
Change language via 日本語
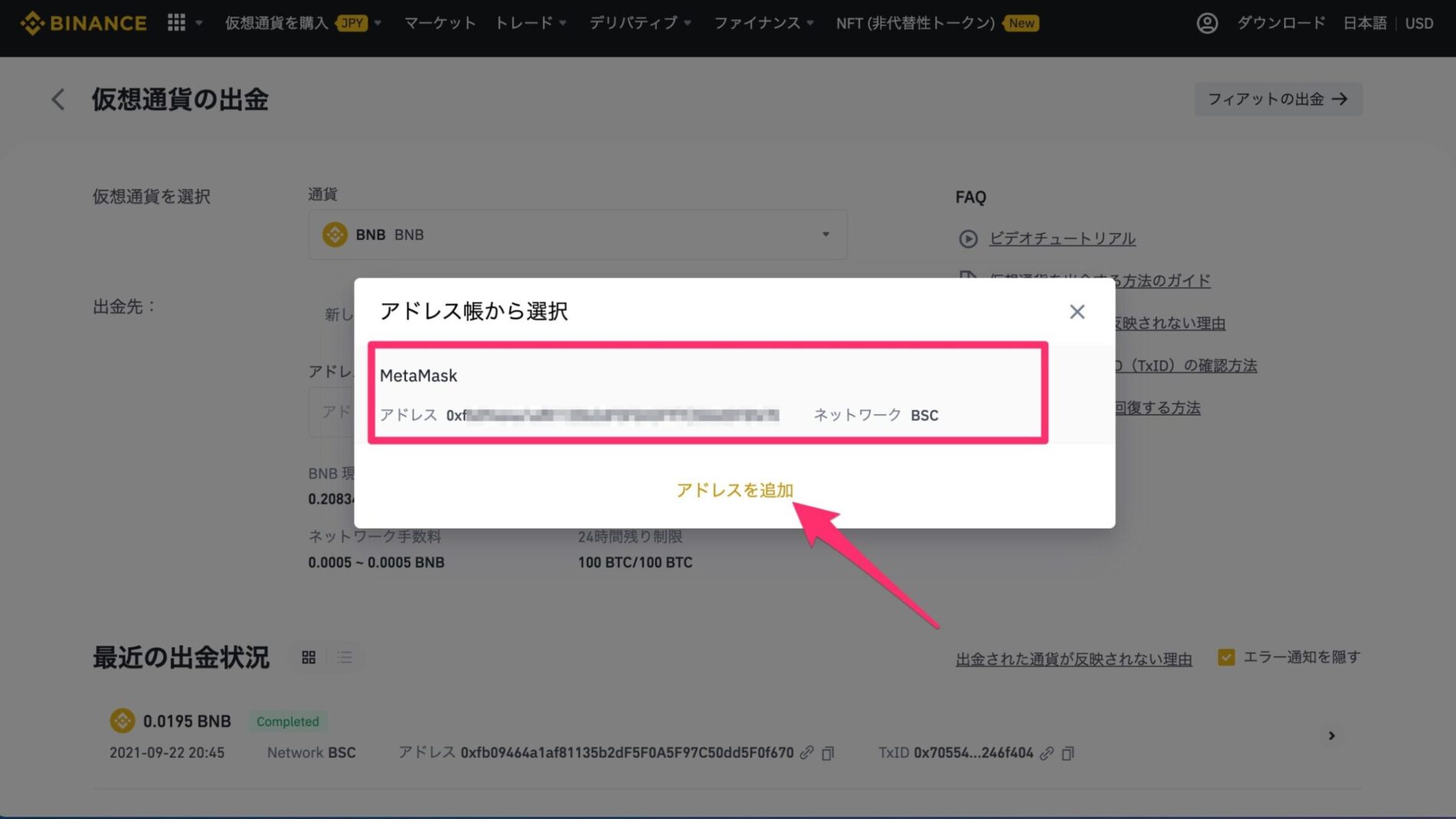pos(1365,23)
